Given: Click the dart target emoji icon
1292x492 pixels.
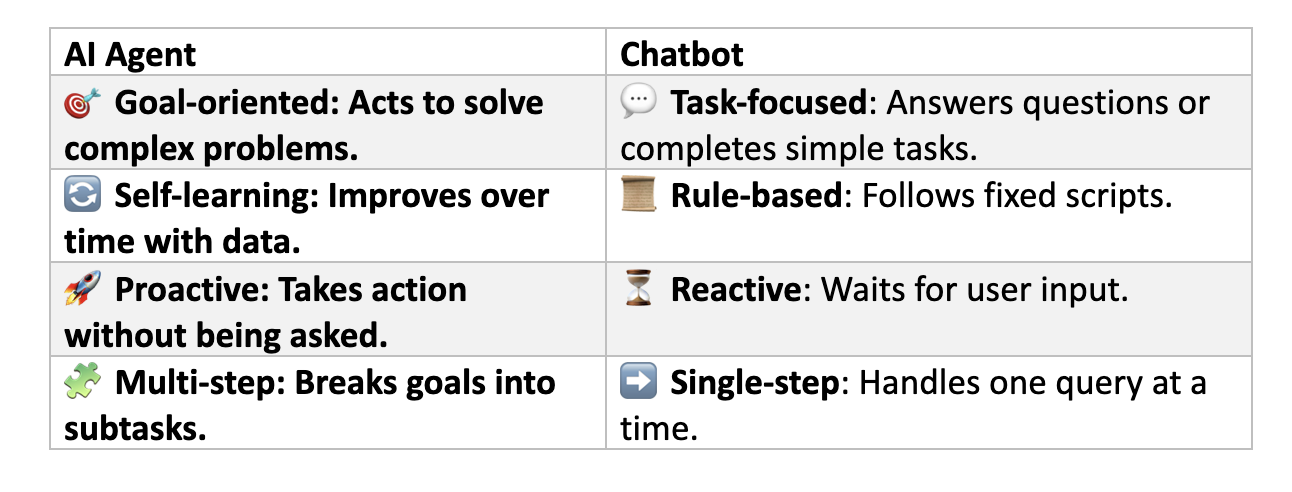Looking at the screenshot, I should coord(80,102).
